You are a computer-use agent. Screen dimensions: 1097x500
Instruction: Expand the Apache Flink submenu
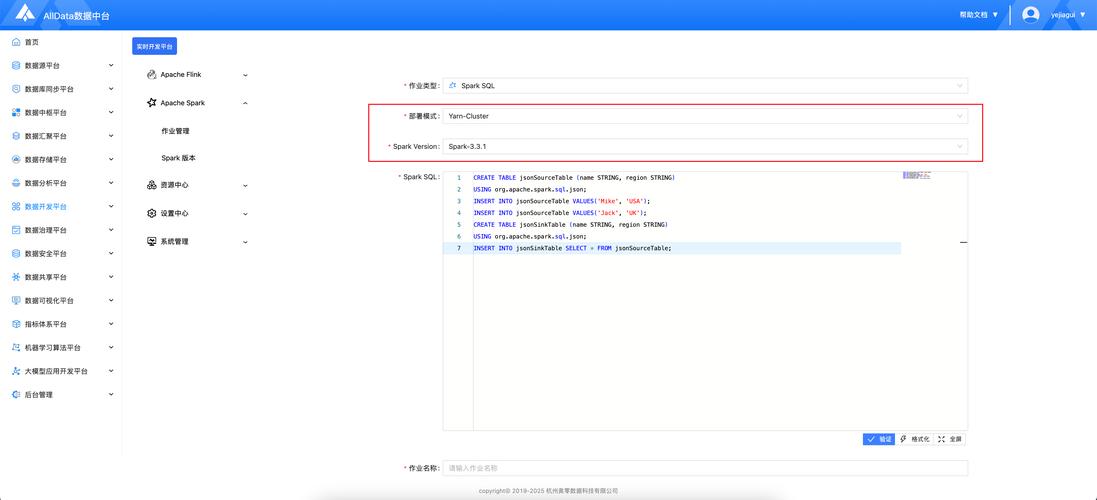tap(245, 75)
